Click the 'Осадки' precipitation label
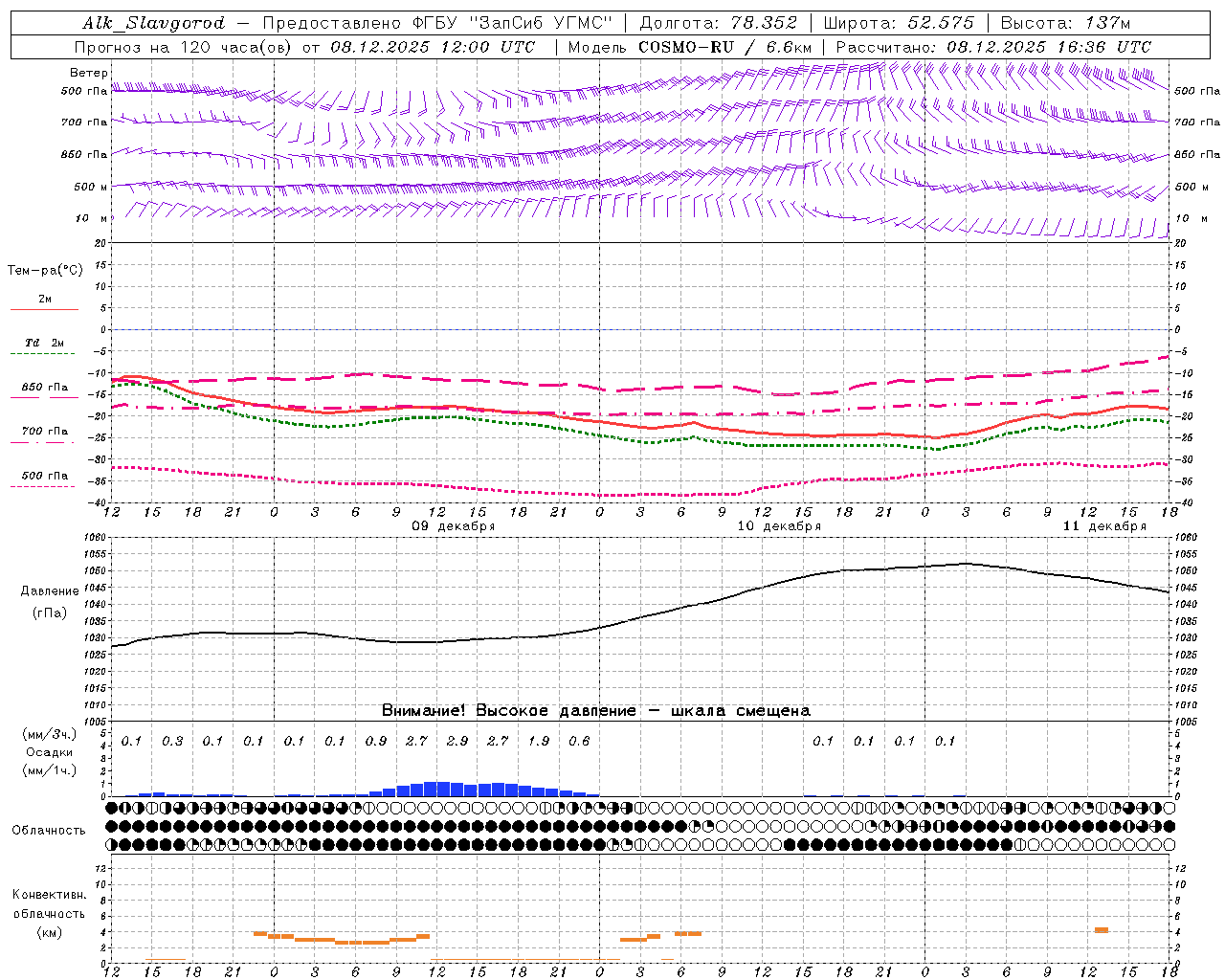 [x=50, y=752]
